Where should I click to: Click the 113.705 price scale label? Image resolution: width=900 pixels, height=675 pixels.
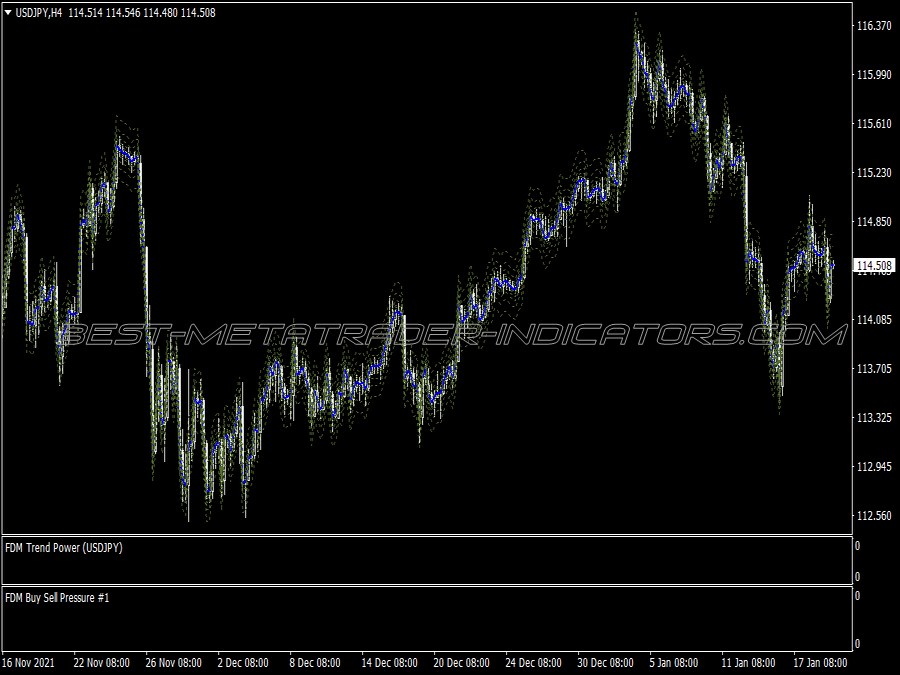[x=874, y=368]
